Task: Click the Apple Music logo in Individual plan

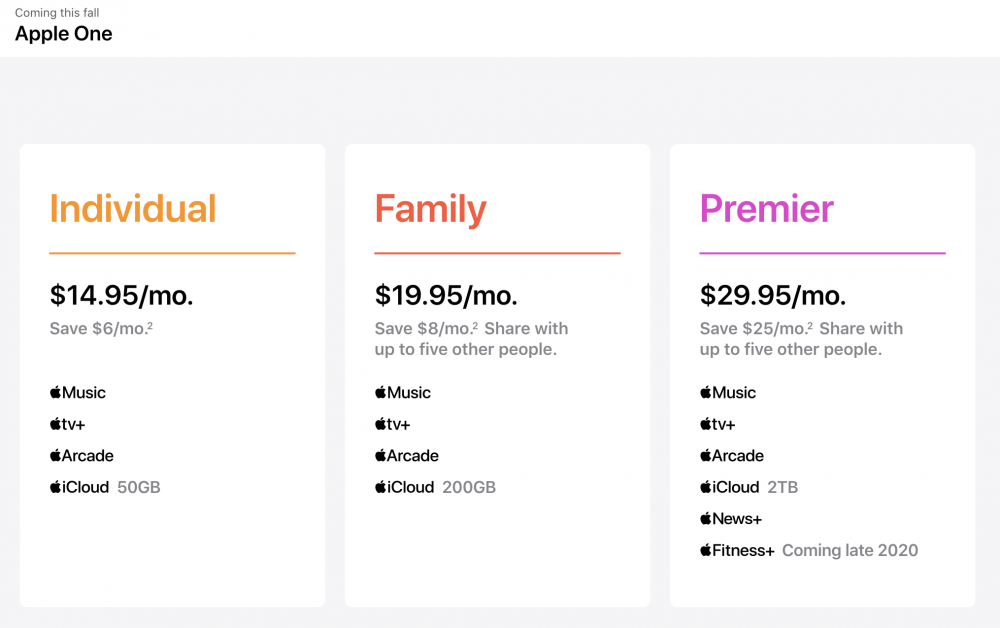Action: point(78,393)
